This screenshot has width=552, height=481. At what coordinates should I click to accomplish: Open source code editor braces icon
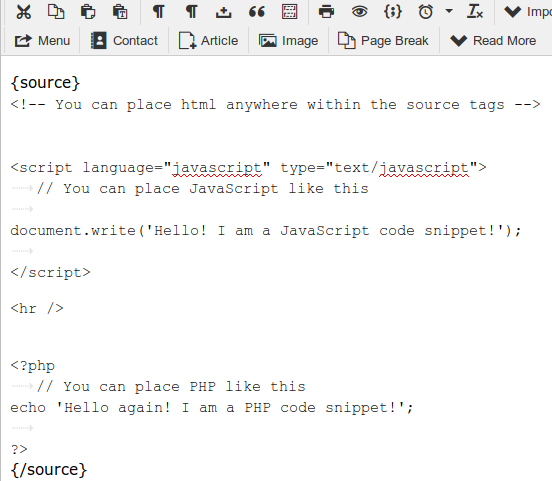pos(393,12)
